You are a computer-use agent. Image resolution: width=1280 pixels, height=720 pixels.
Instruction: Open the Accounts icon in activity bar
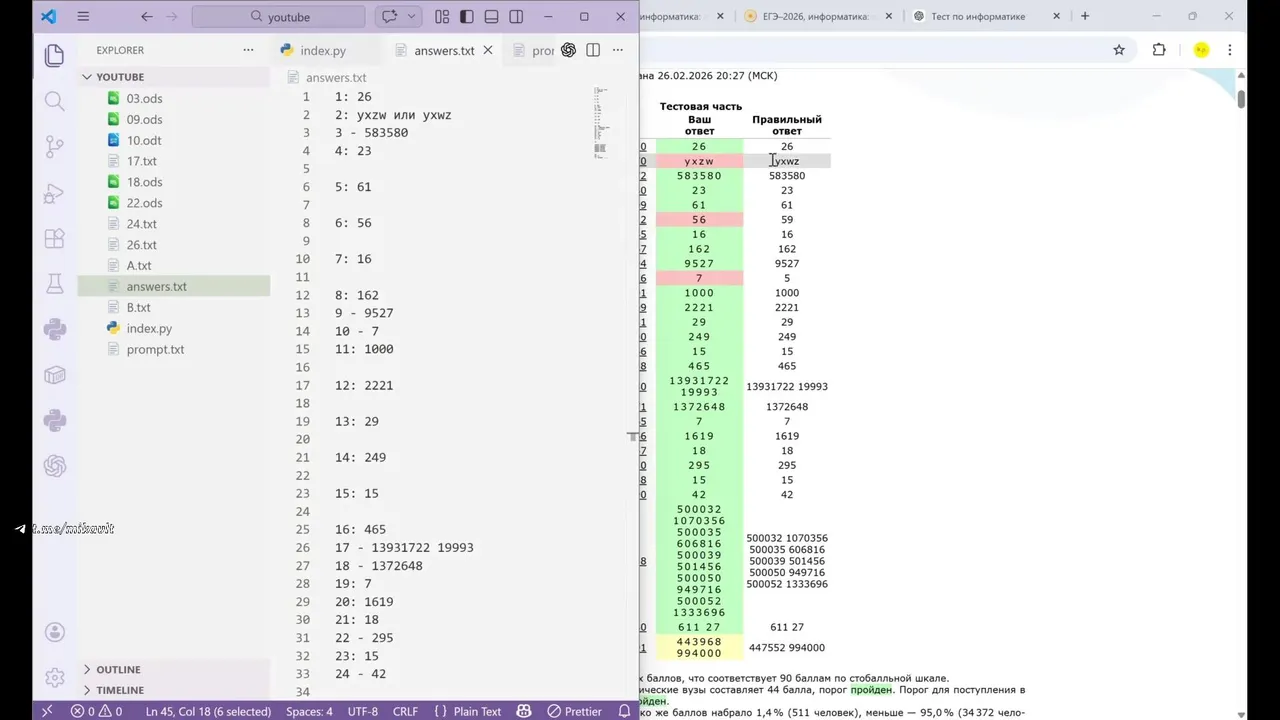[x=55, y=632]
